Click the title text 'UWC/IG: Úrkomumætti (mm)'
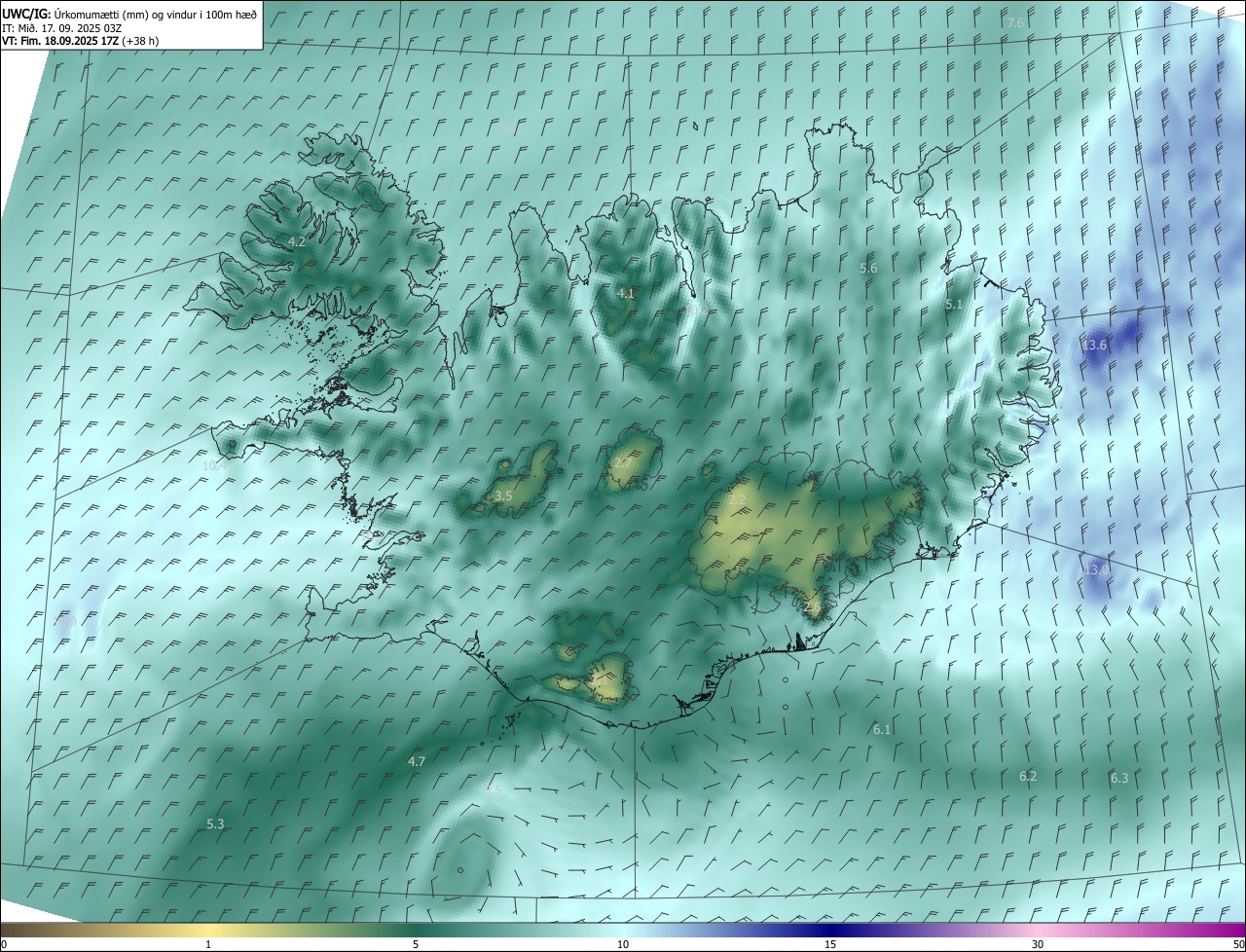 (x=75, y=14)
